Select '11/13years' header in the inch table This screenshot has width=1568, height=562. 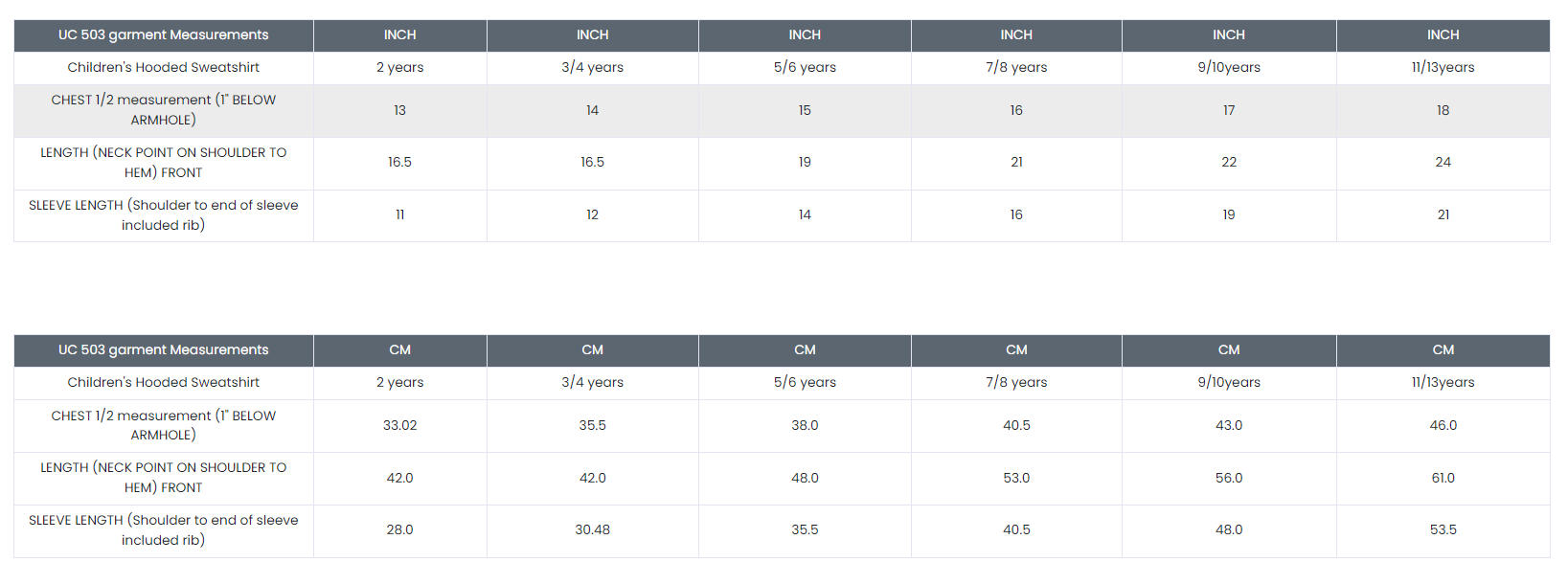(x=1443, y=67)
